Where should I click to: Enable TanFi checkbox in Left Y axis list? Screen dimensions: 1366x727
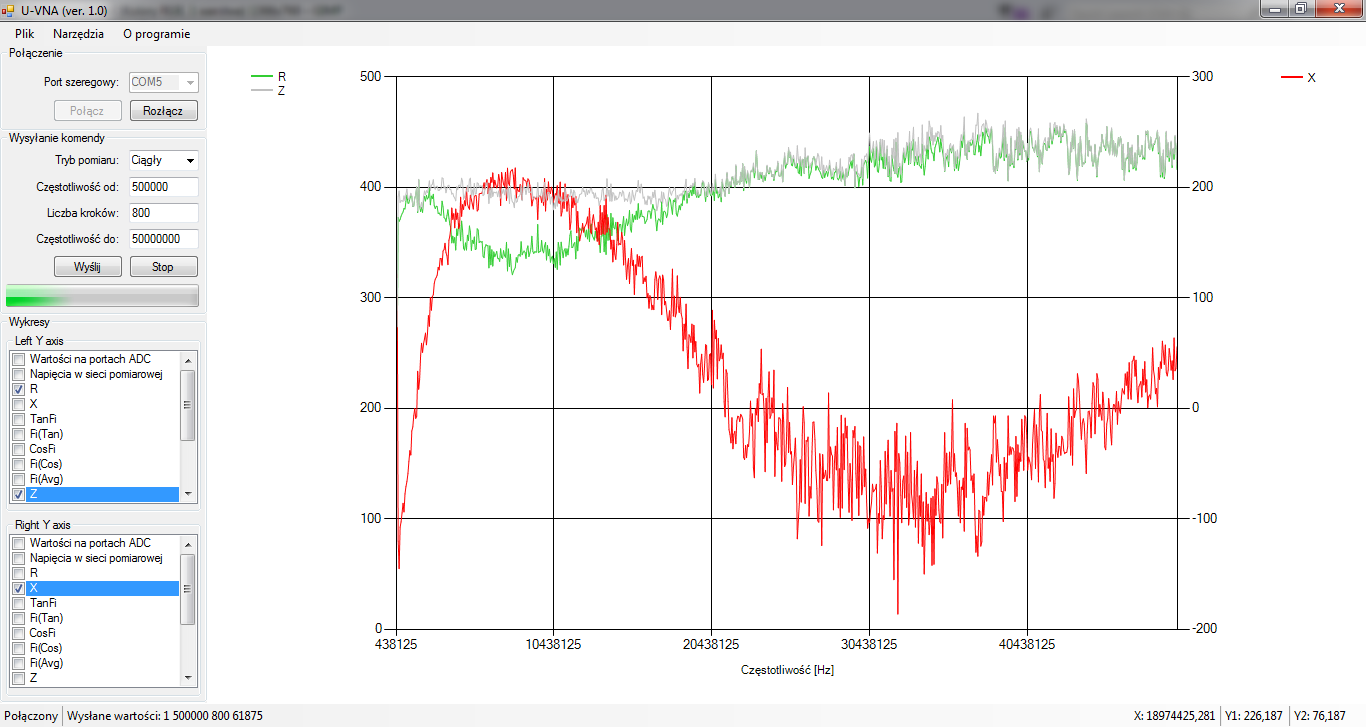tap(18, 419)
